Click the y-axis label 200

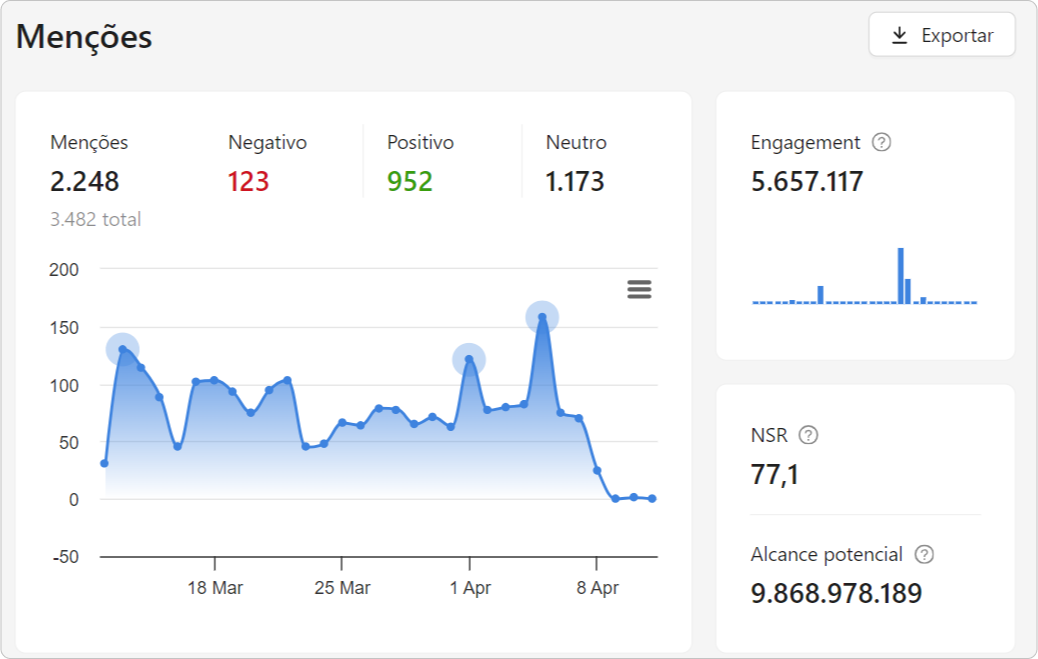point(64,270)
